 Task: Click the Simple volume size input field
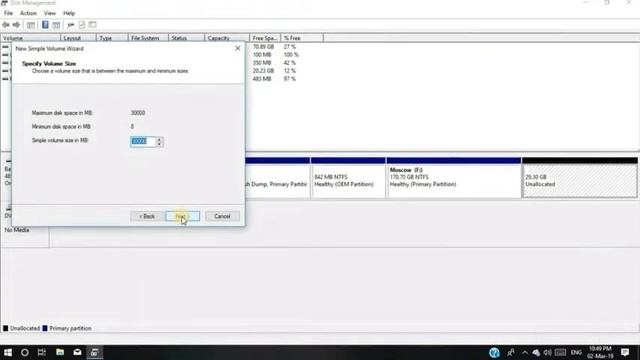click(x=143, y=141)
